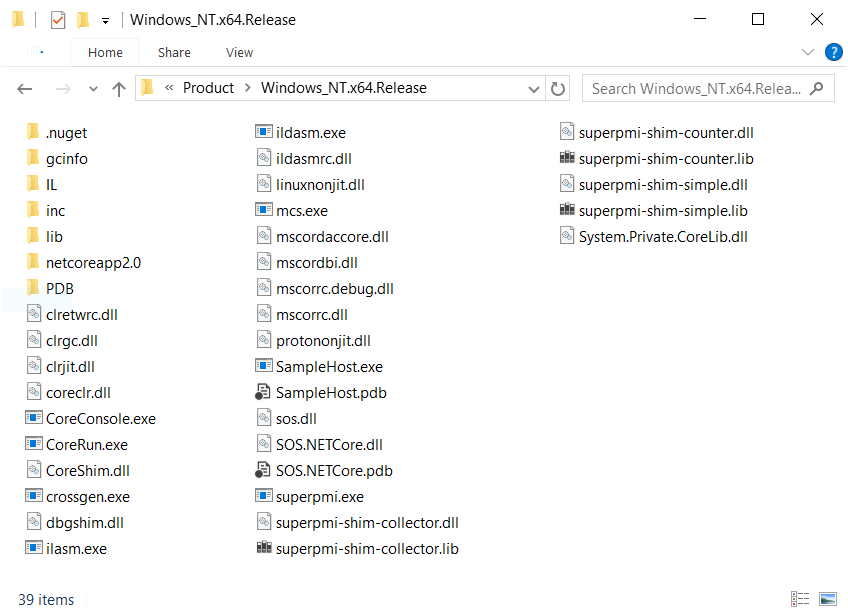The height and width of the screenshot is (615, 848).
Task: Click the Back navigation arrow
Action: 24,88
